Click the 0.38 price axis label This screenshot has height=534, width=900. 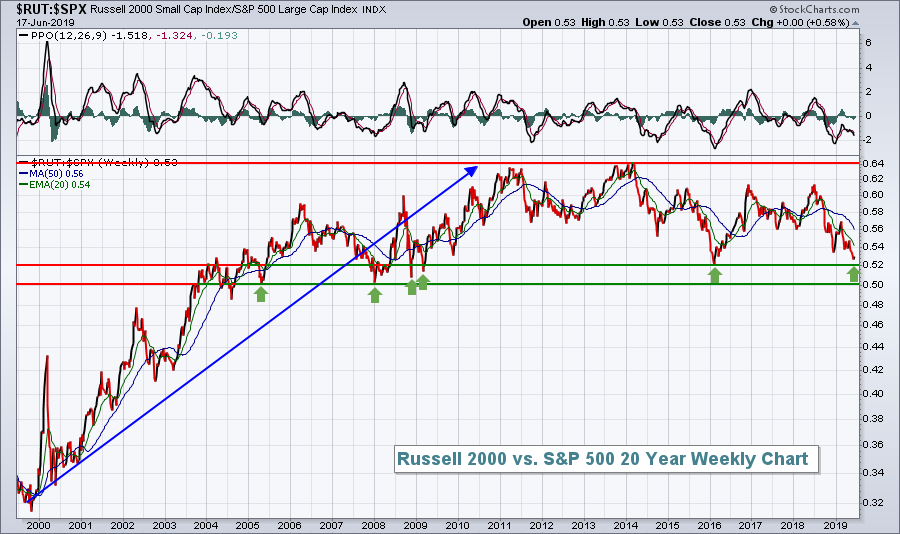click(x=874, y=418)
